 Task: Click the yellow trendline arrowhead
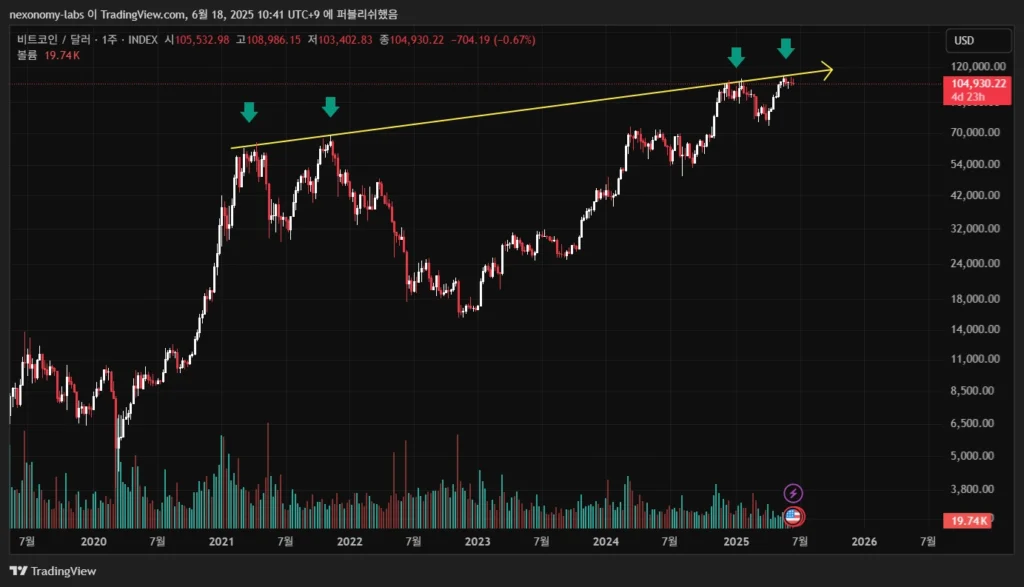point(826,69)
